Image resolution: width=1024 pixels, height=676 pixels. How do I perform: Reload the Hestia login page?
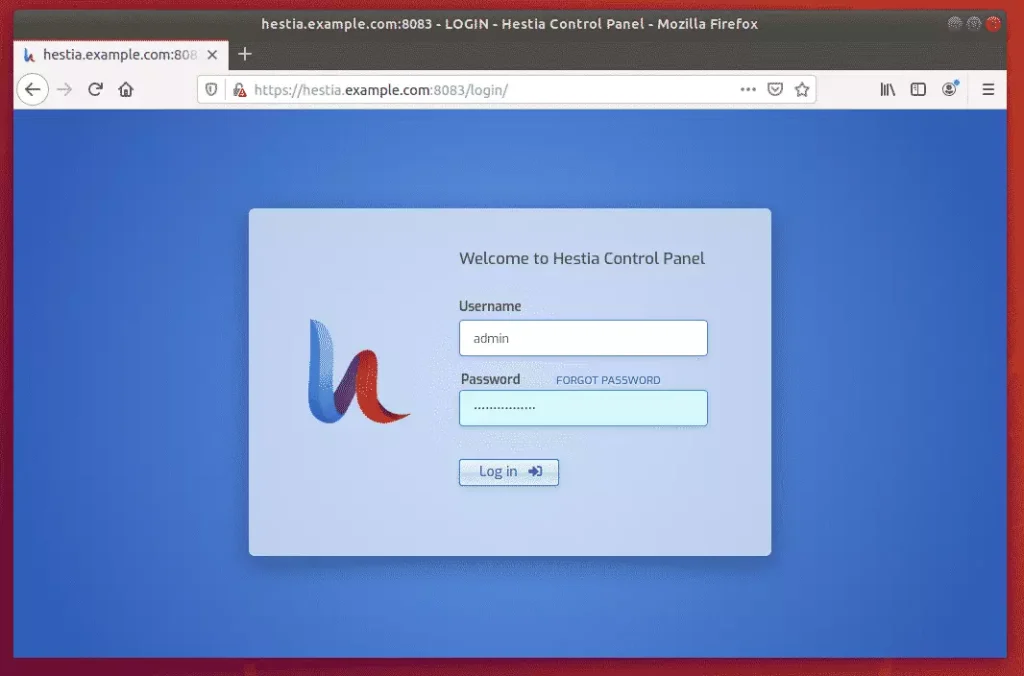95,89
